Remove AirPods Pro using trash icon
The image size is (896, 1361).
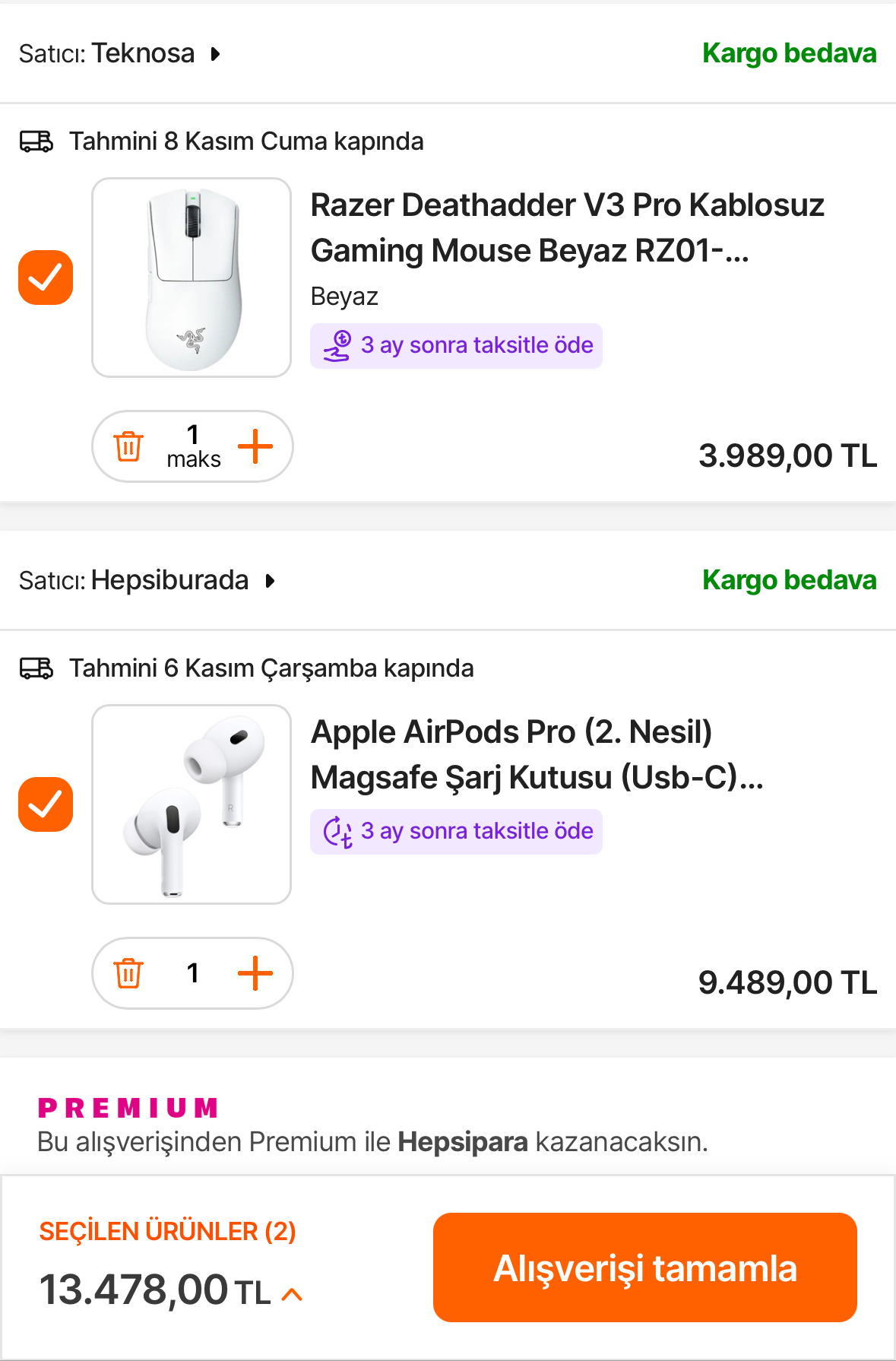(128, 973)
